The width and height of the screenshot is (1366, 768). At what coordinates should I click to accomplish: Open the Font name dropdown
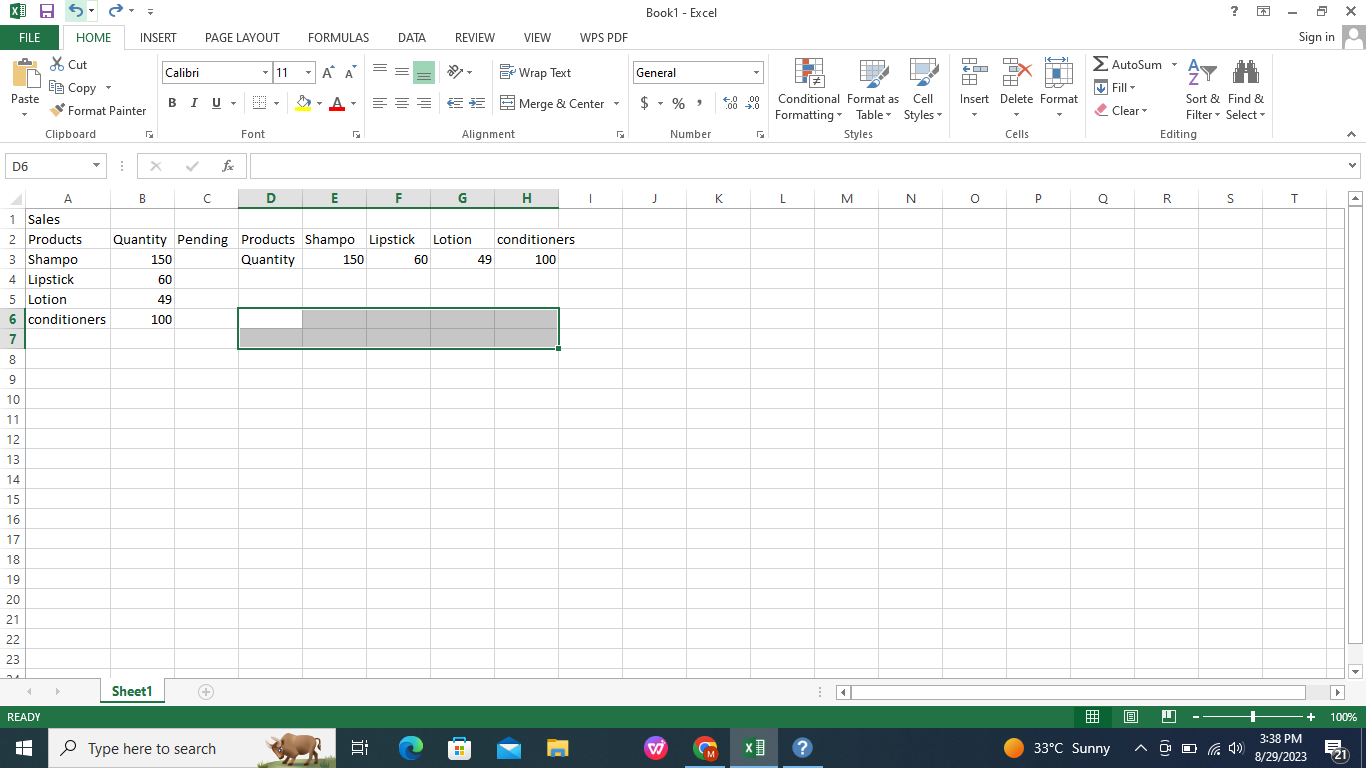click(264, 72)
